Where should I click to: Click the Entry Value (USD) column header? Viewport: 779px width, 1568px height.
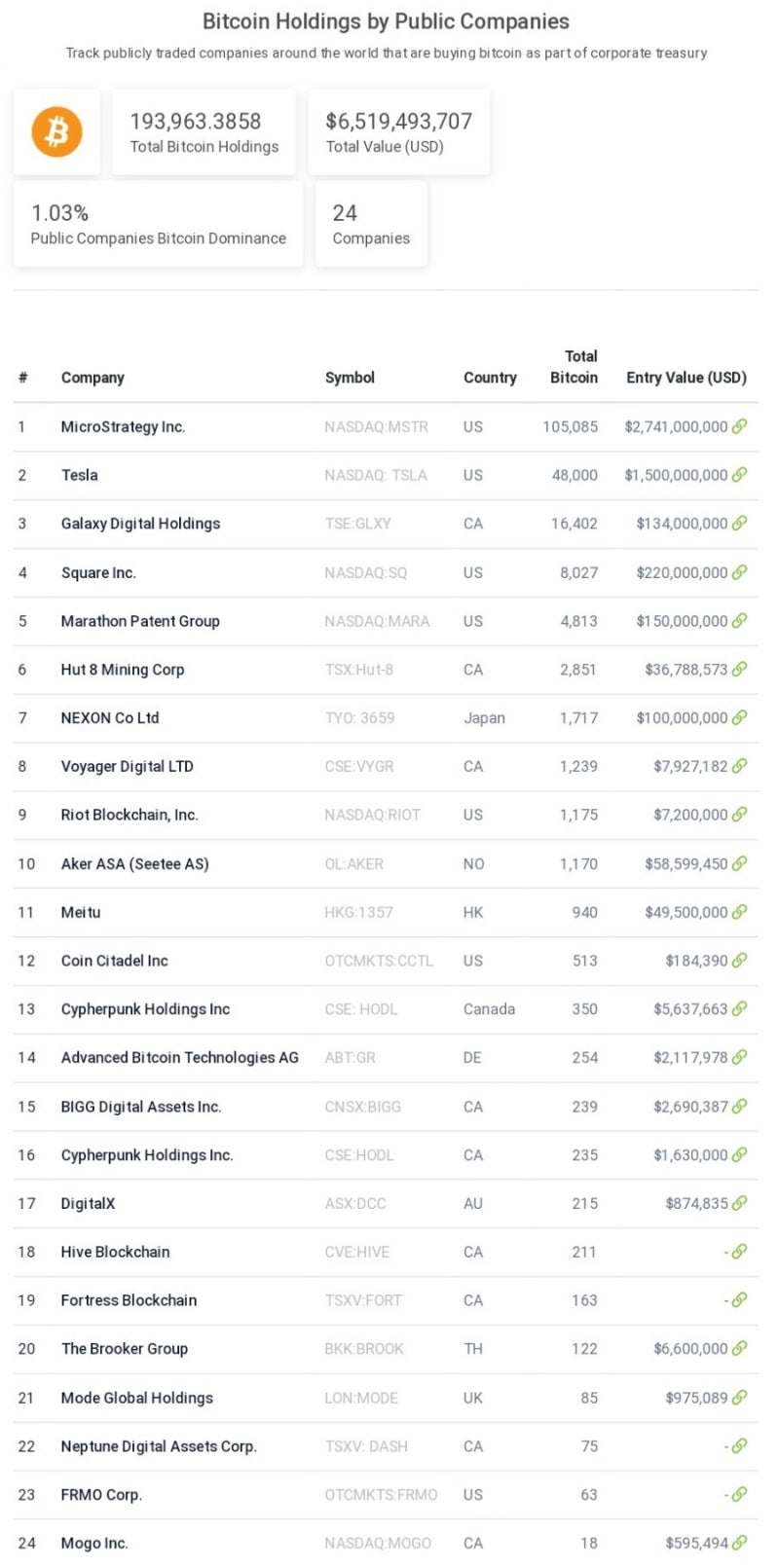(x=686, y=378)
